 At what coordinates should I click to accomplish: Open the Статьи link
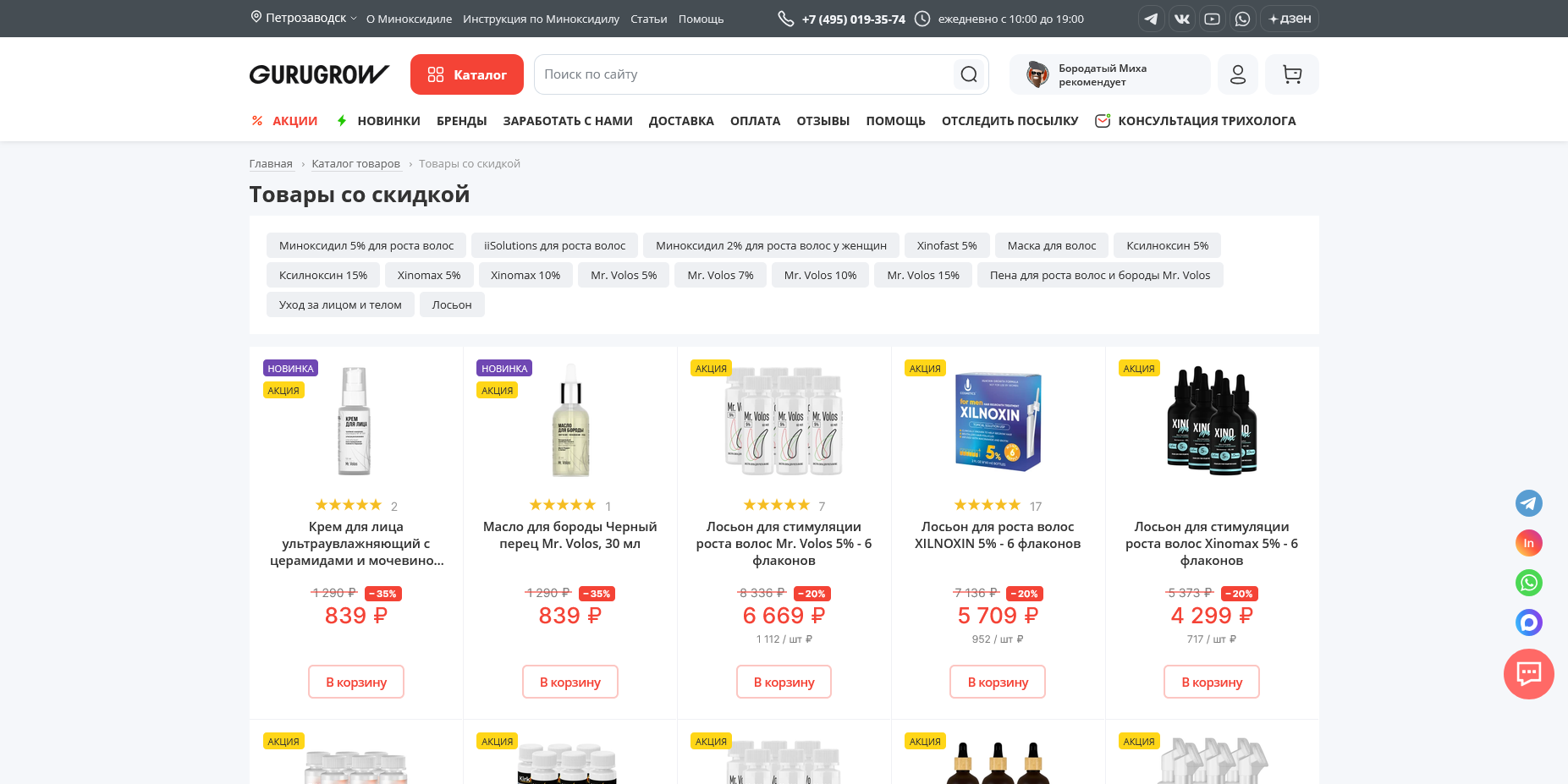[x=649, y=19]
